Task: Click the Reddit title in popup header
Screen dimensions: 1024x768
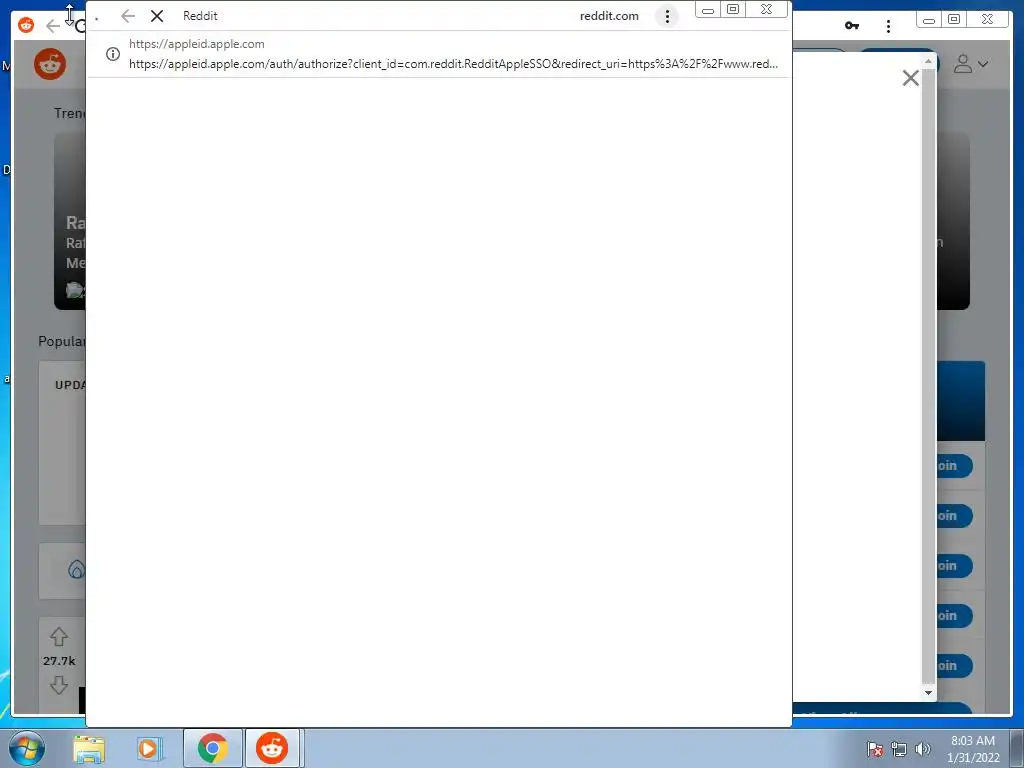Action: 200,16
